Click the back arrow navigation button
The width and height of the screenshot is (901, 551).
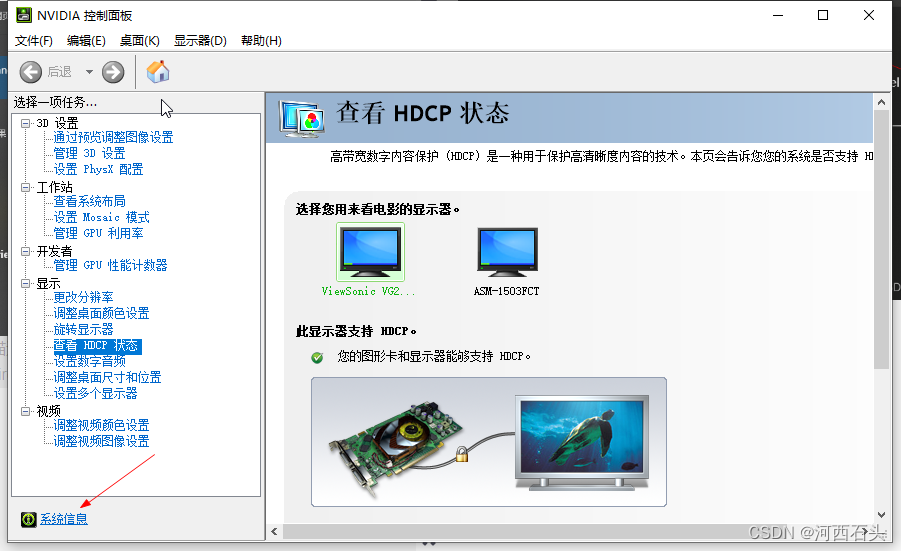coord(31,72)
